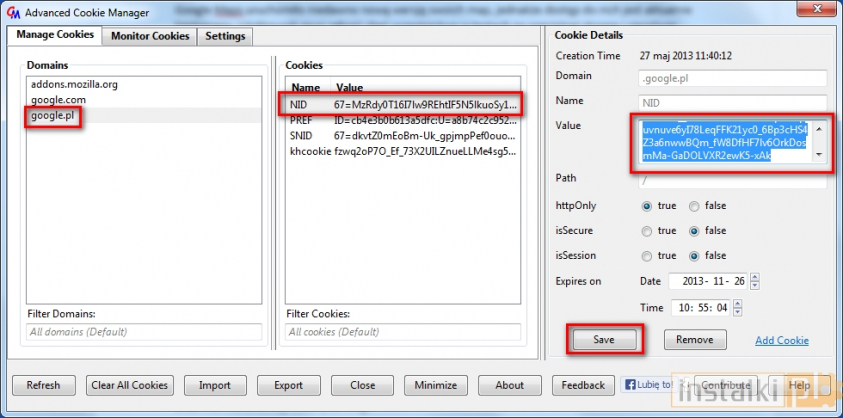Increase the expiry date with up arrow
The height and width of the screenshot is (418, 843).
[x=753, y=278]
